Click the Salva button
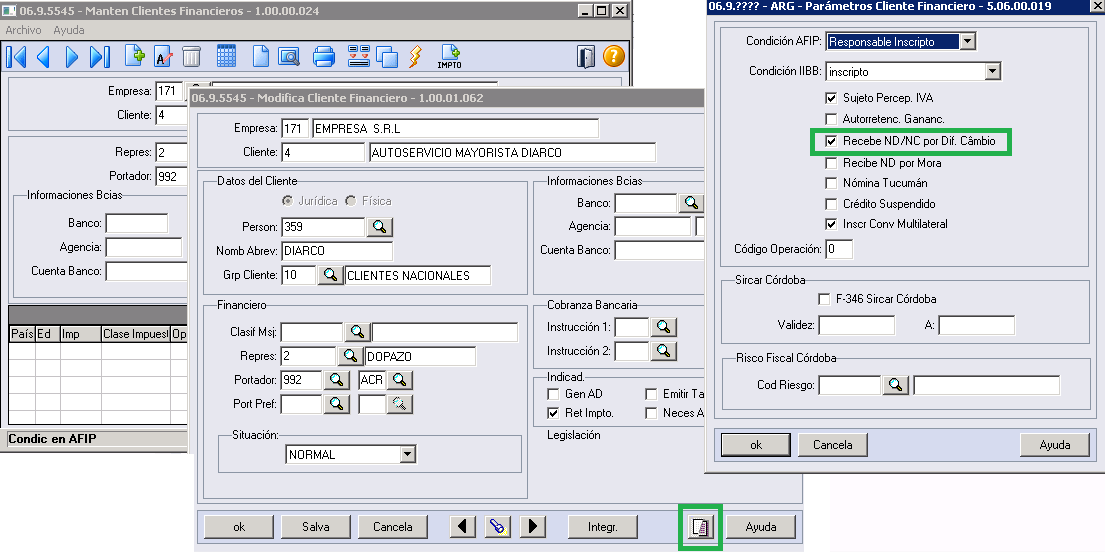This screenshot has width=1105, height=555. click(x=316, y=526)
